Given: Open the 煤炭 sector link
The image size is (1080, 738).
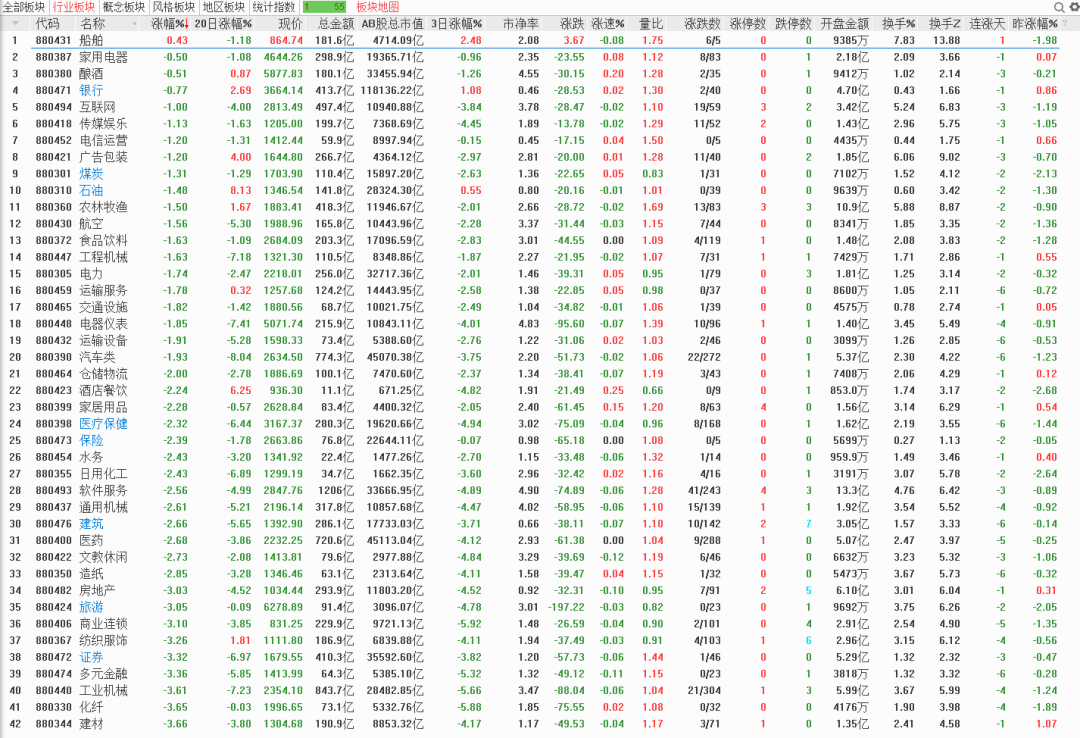Looking at the screenshot, I should click(x=91, y=174).
